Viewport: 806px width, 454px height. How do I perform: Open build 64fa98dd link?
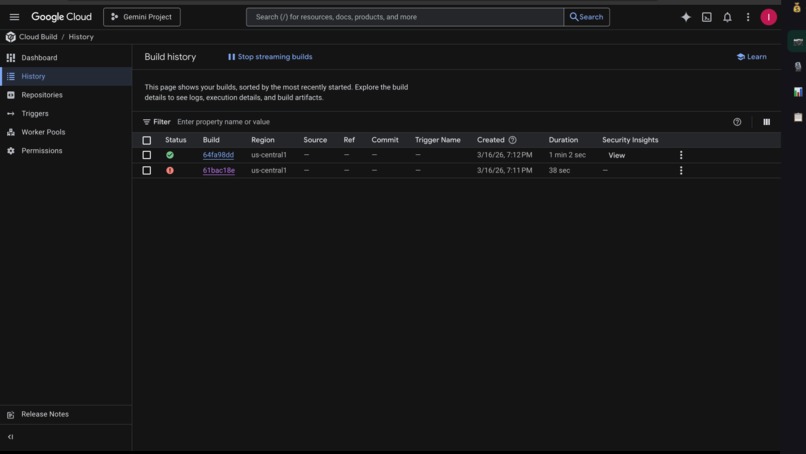tap(218, 155)
